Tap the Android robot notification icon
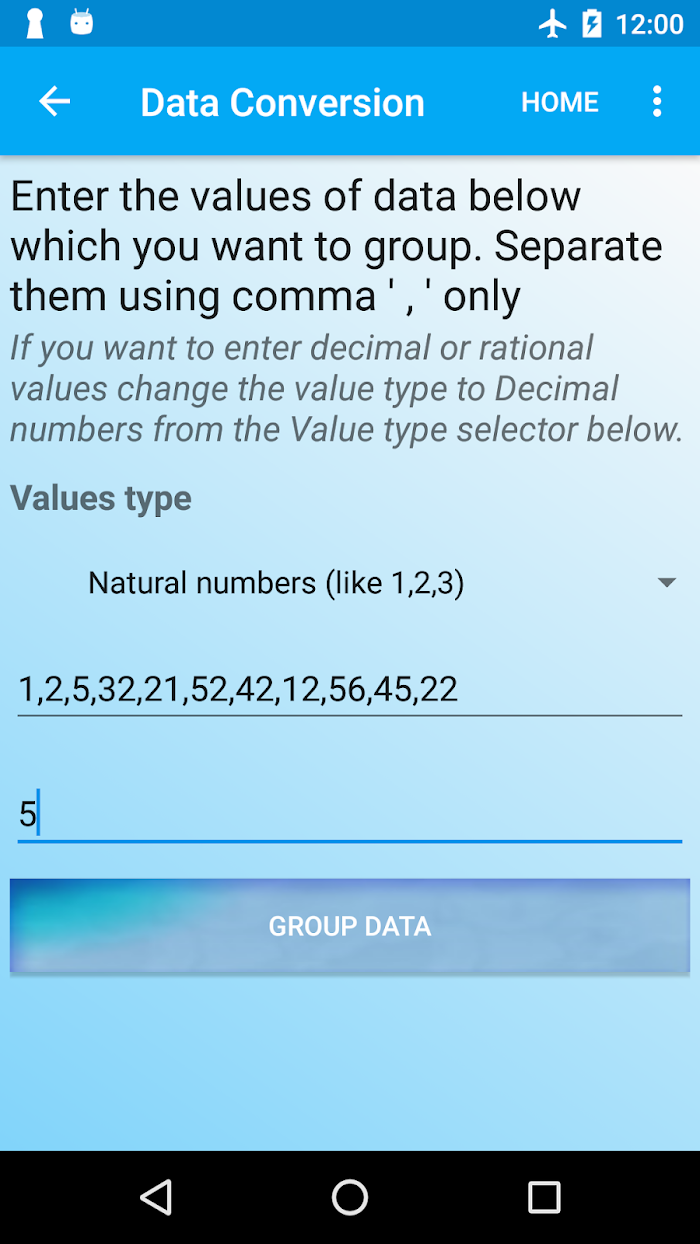 pos(82,22)
